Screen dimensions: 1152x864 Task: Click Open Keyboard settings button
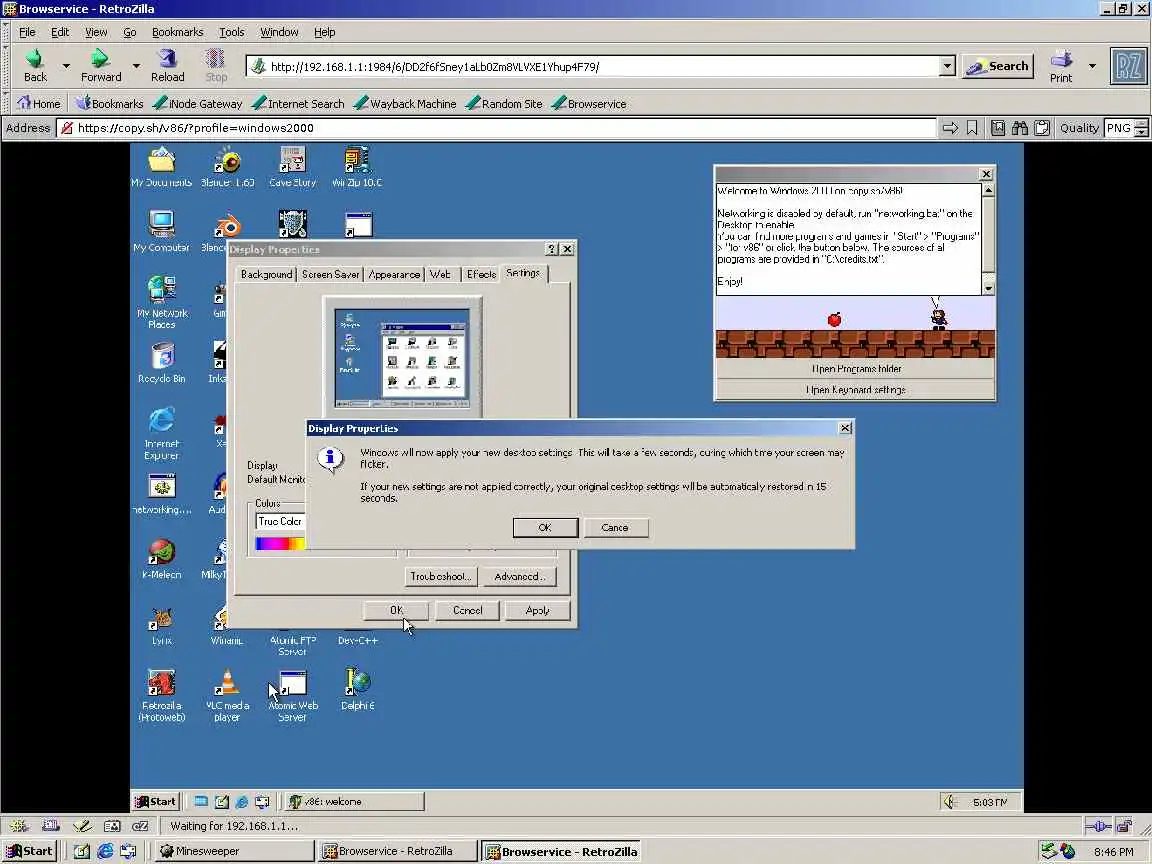click(x=856, y=390)
